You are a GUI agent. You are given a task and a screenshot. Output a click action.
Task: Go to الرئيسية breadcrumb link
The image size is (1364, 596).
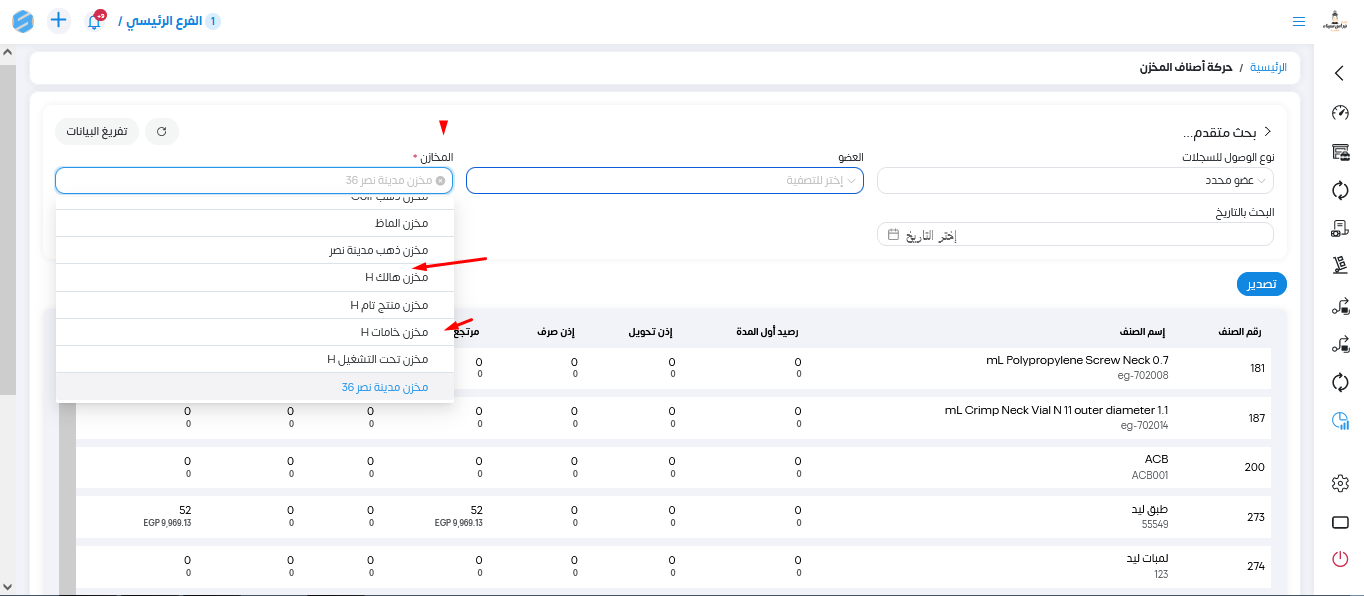1269,68
